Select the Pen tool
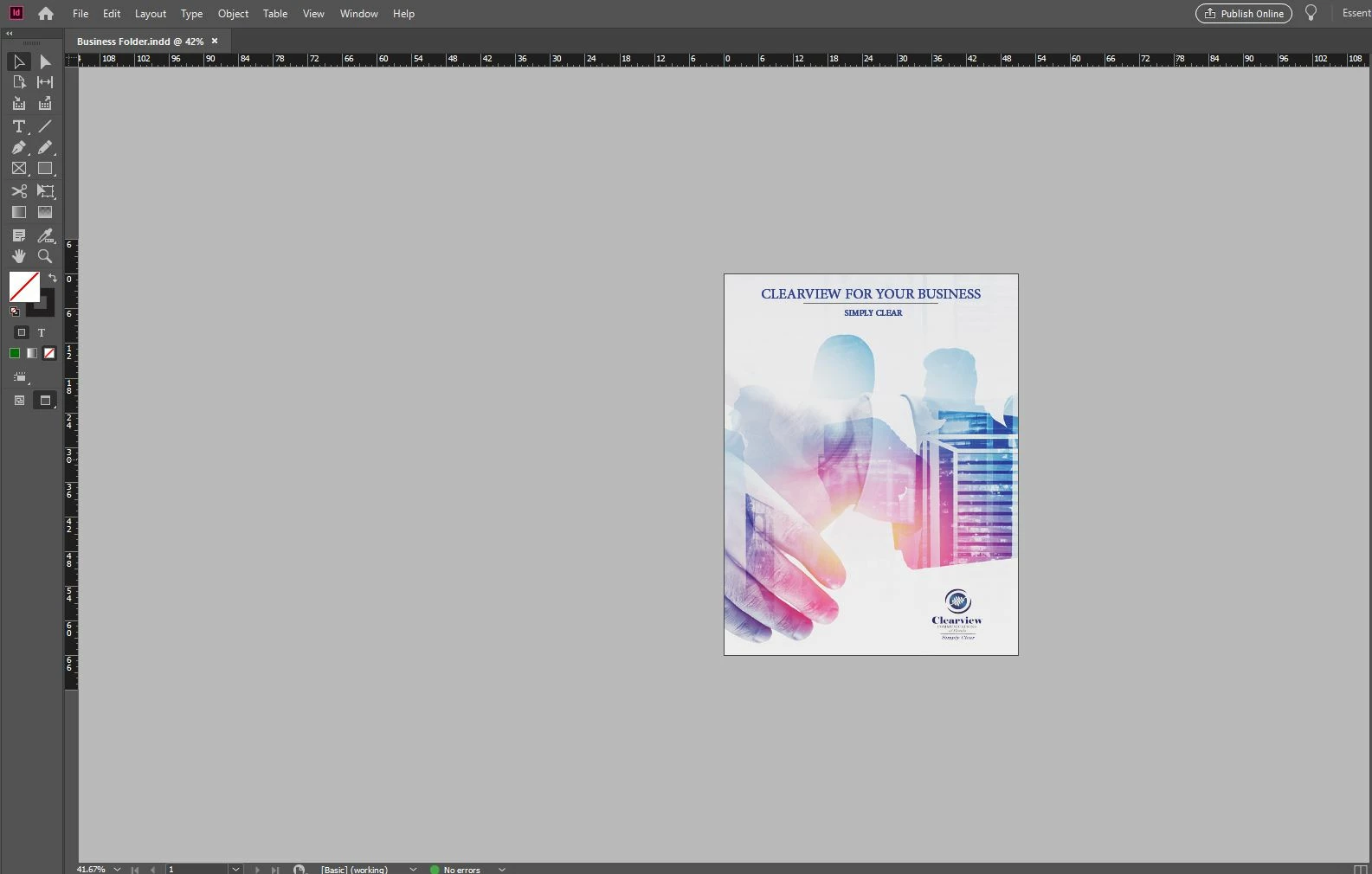The image size is (1372, 874). 18,148
